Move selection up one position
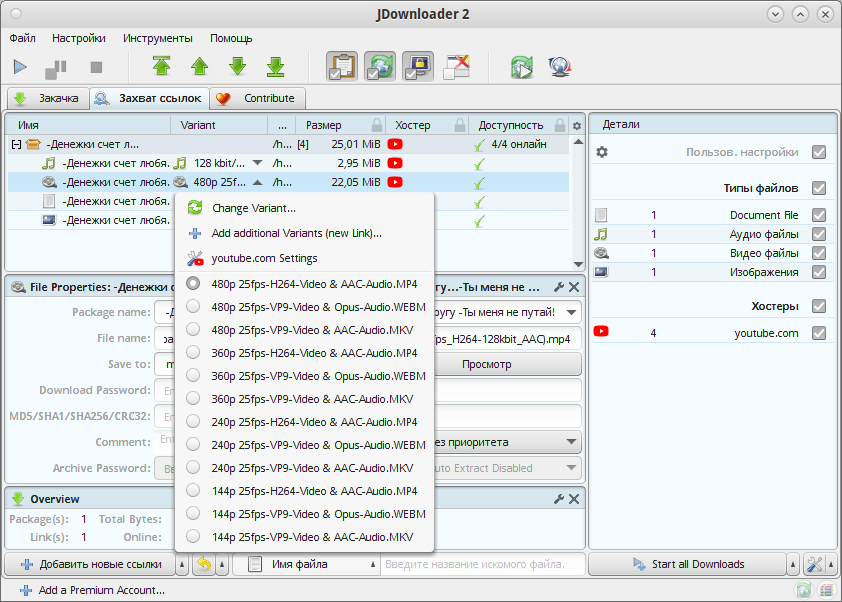 [200, 66]
